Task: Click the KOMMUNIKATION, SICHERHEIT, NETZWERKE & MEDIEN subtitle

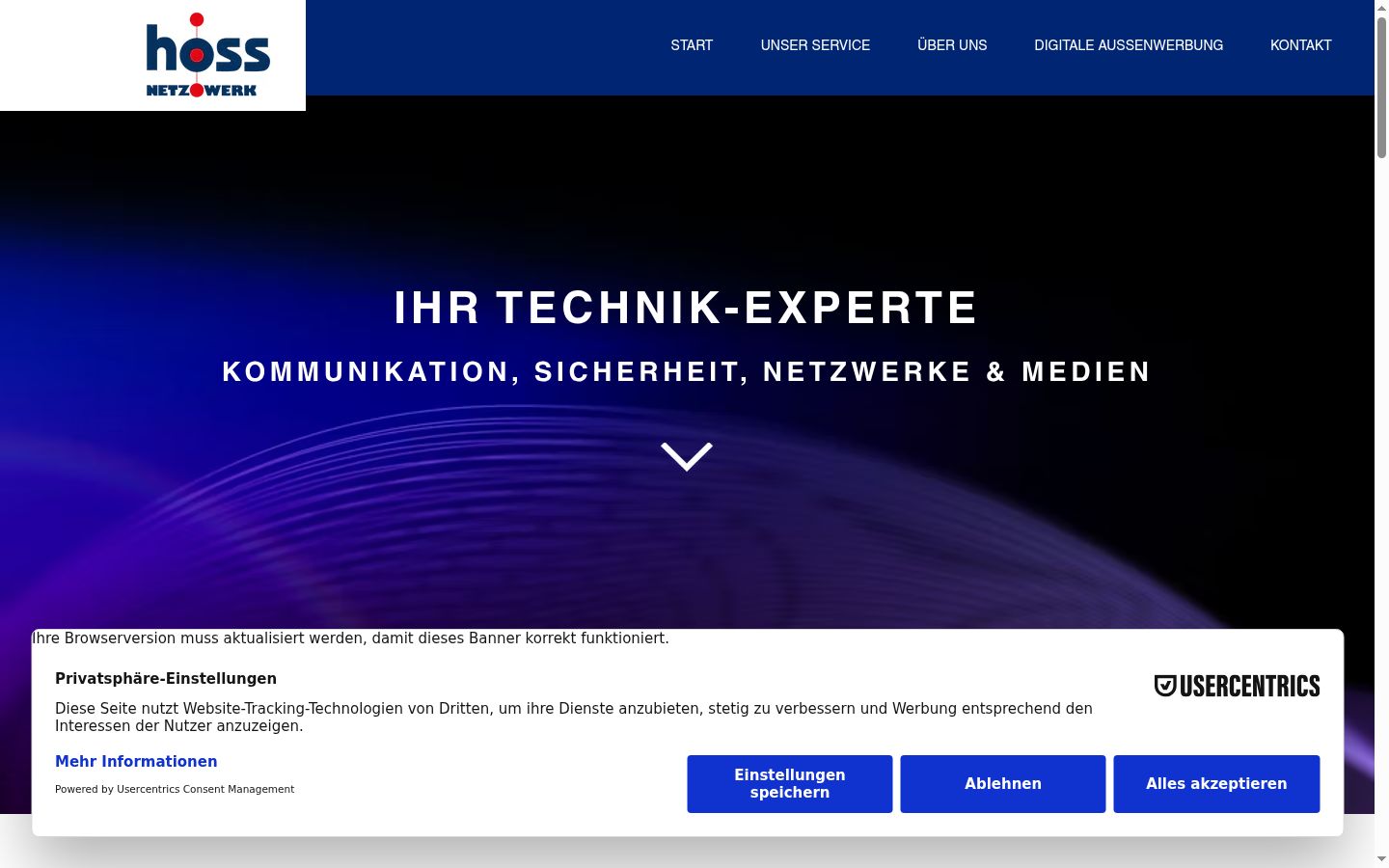Action: click(686, 372)
